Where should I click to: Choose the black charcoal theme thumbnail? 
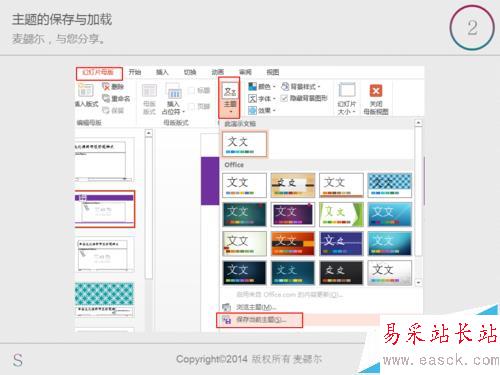coord(341,273)
